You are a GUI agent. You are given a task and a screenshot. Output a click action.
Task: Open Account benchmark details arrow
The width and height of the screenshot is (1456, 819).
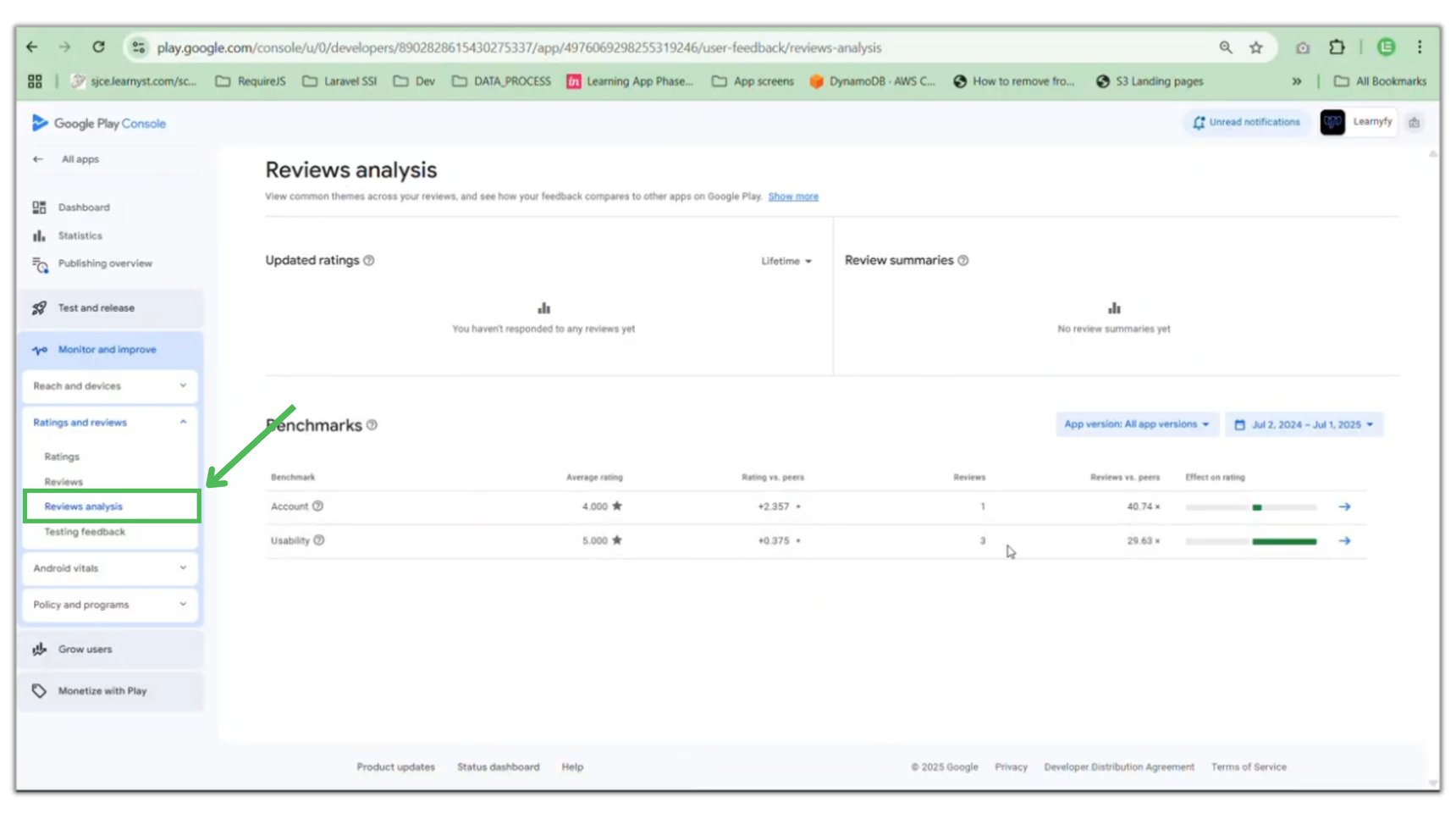tap(1344, 506)
